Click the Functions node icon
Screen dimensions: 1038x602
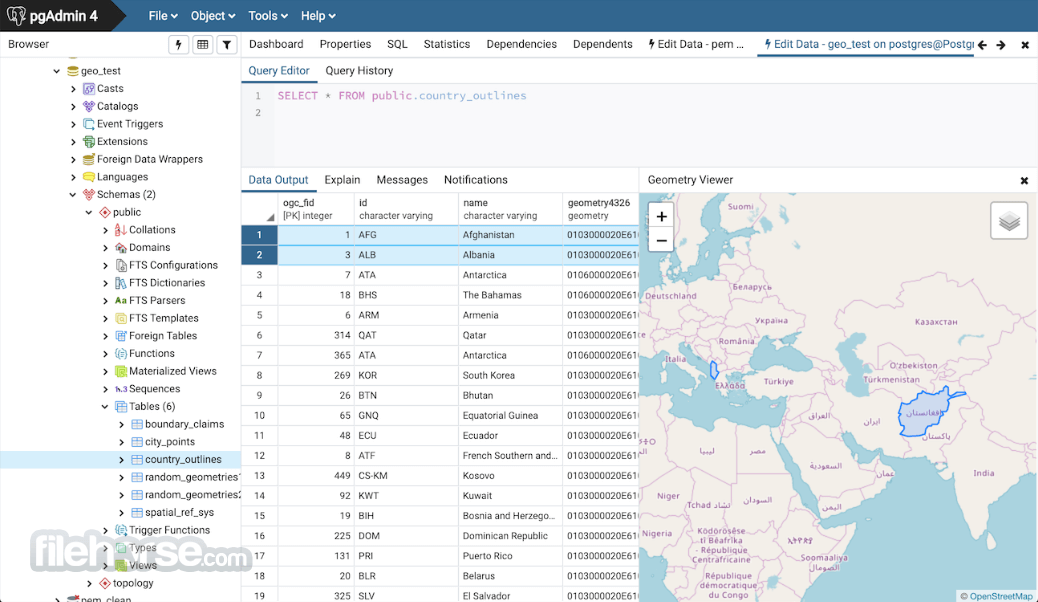pyautogui.click(x=120, y=354)
